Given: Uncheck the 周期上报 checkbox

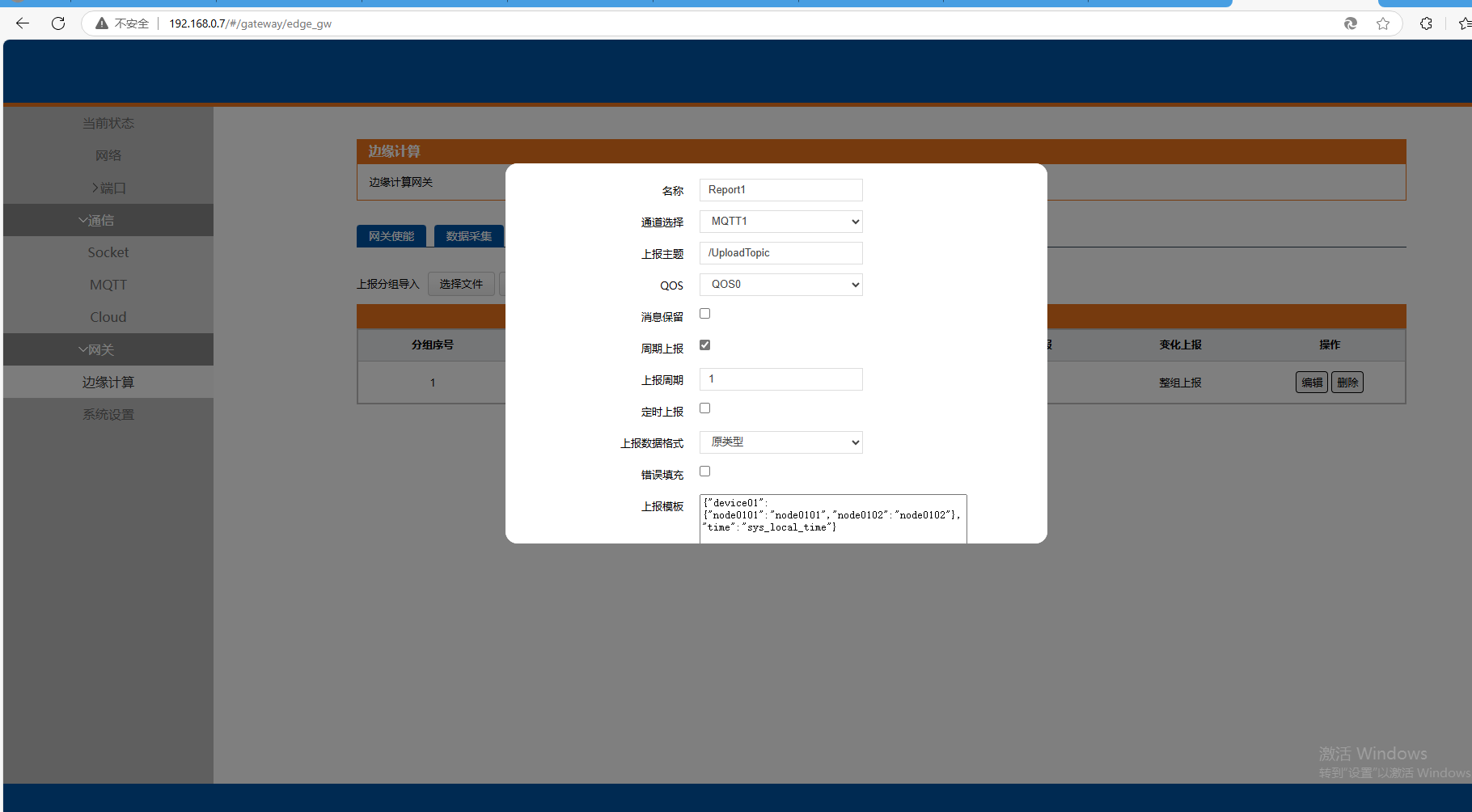Looking at the screenshot, I should point(705,345).
